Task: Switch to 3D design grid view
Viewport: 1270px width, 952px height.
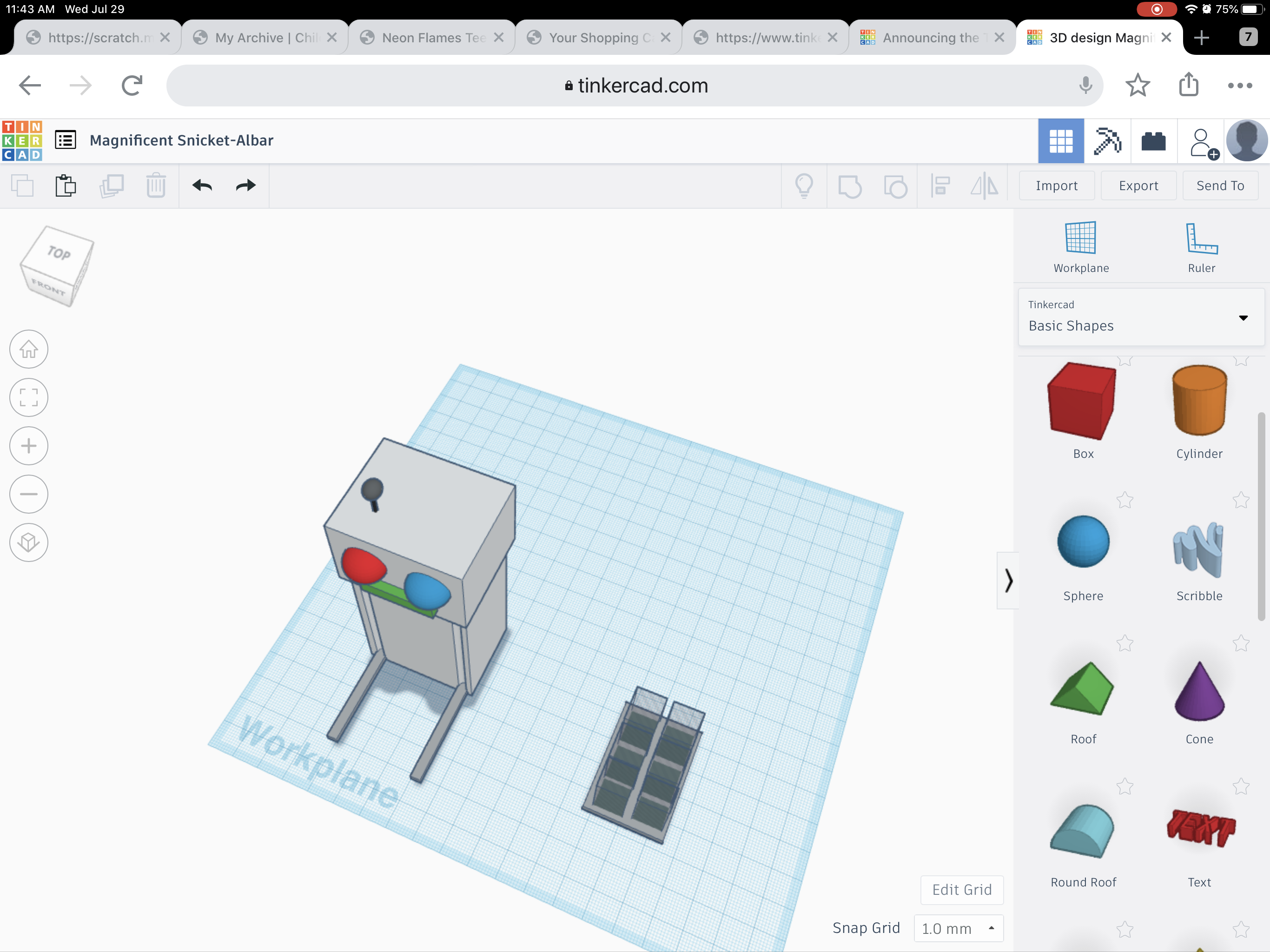Action: (x=1060, y=141)
